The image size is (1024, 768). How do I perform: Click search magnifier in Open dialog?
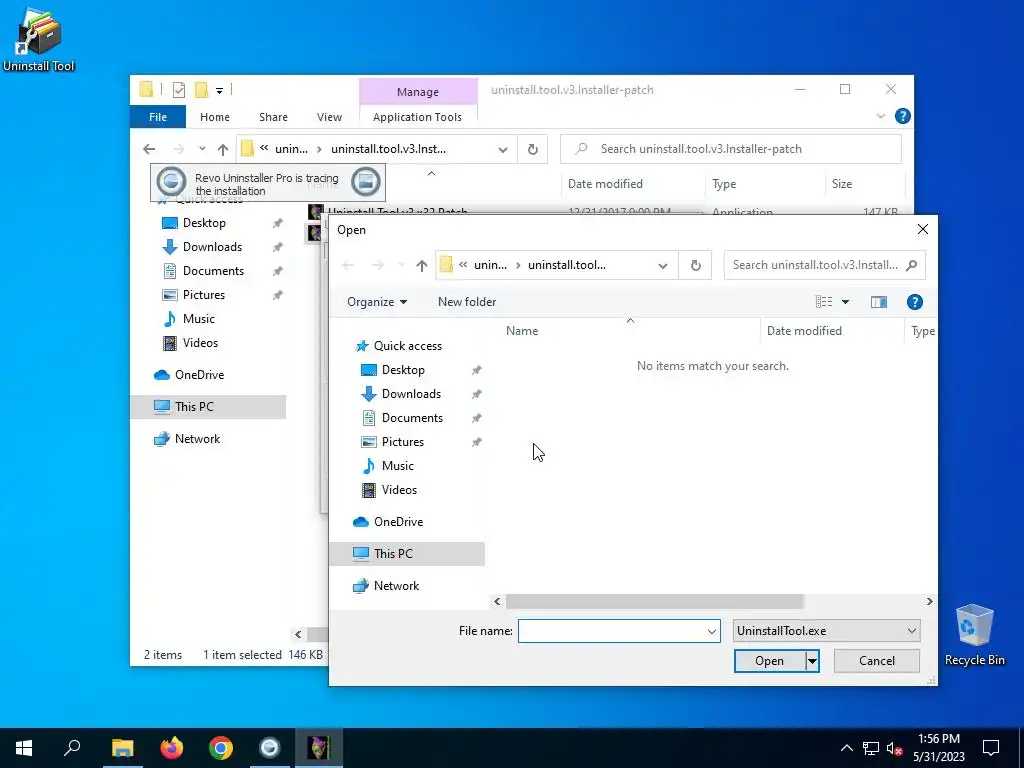pos(912,265)
